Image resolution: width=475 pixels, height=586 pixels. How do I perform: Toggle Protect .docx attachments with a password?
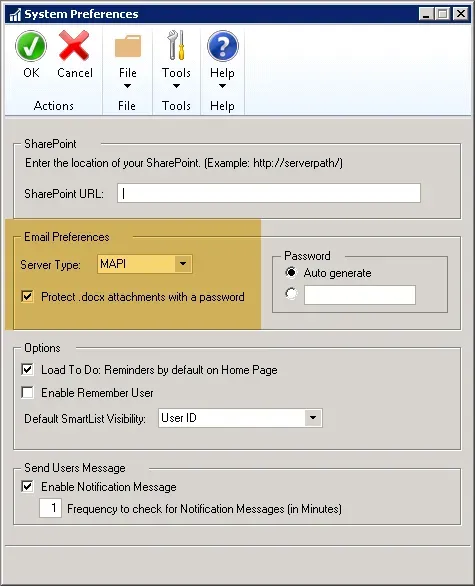(x=27, y=297)
